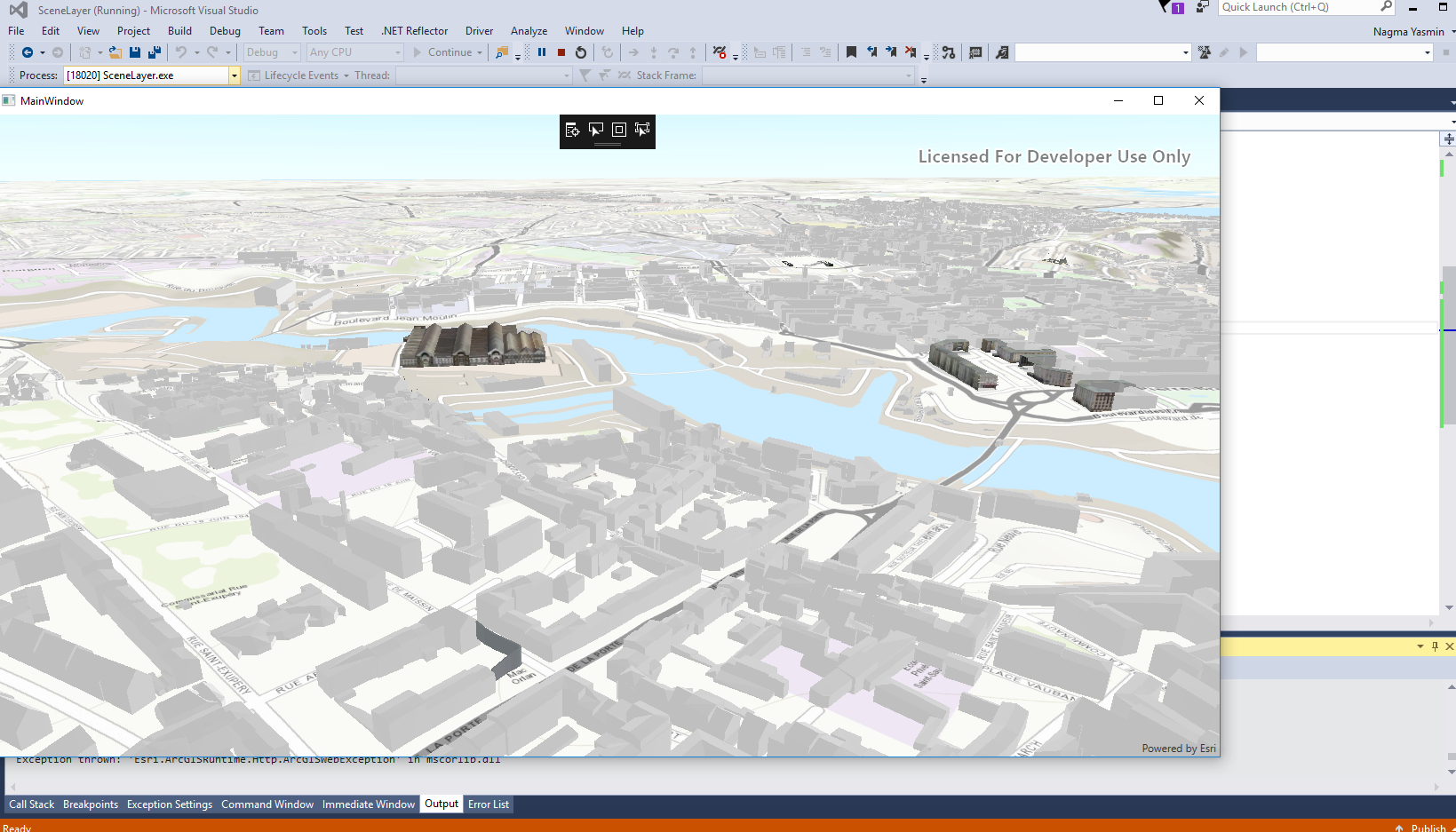
Task: Open the undo history dropdown arrow
Action: coord(196,52)
